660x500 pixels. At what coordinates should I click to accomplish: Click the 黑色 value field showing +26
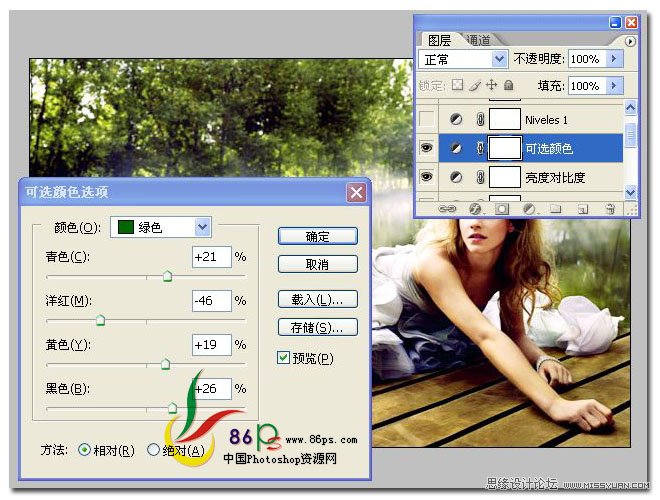[212, 388]
